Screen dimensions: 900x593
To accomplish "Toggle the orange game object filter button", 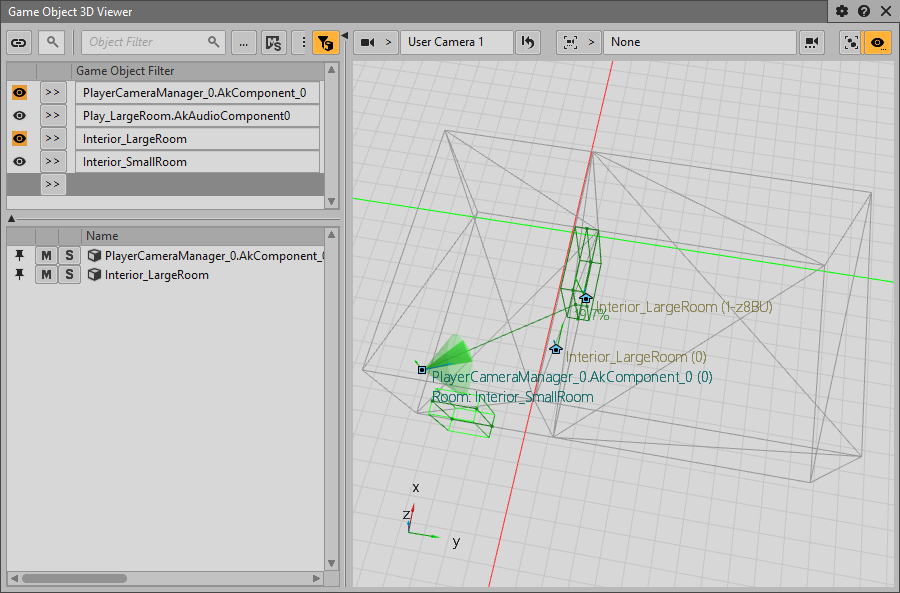I will coord(325,42).
